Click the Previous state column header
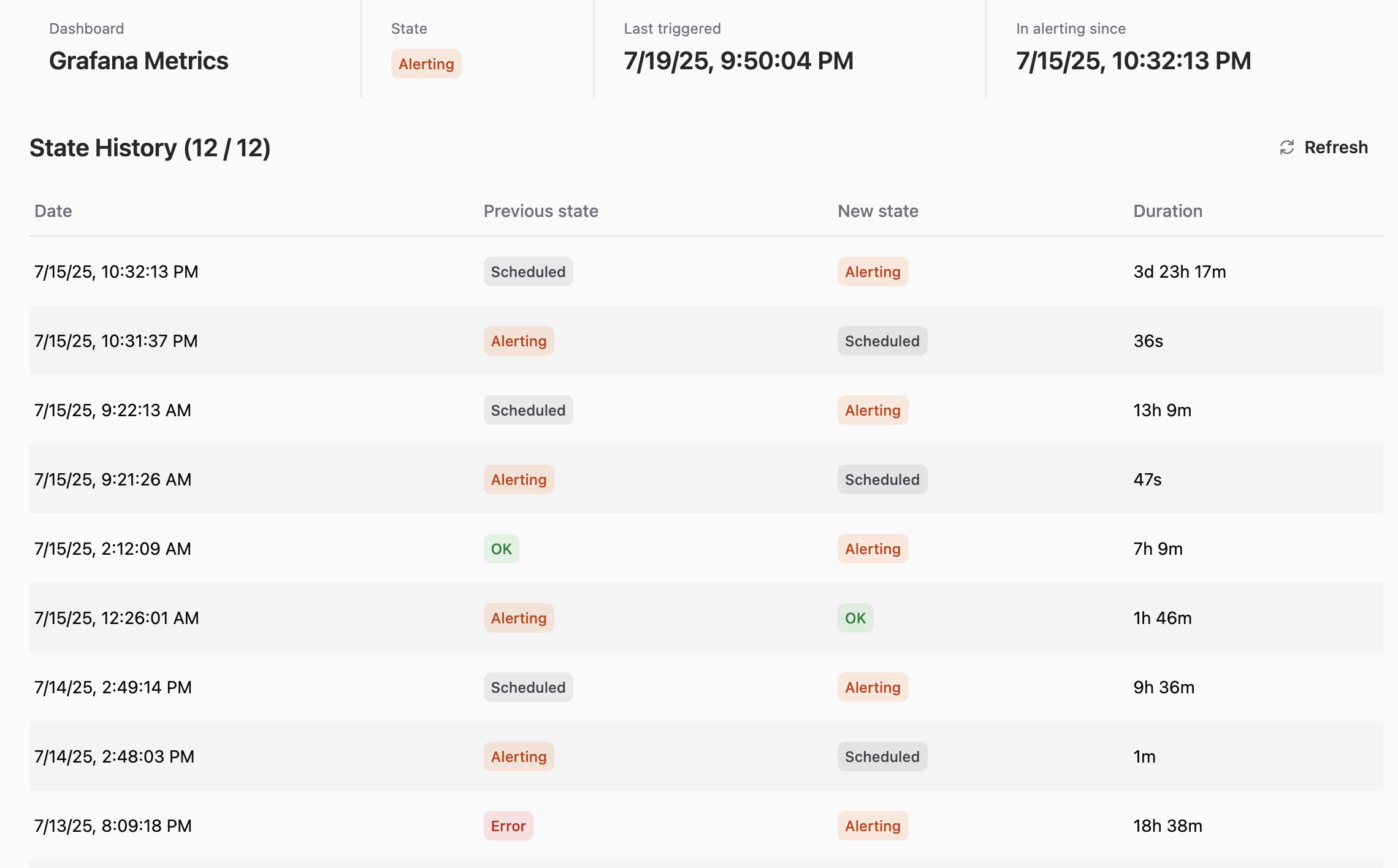 [x=541, y=211]
